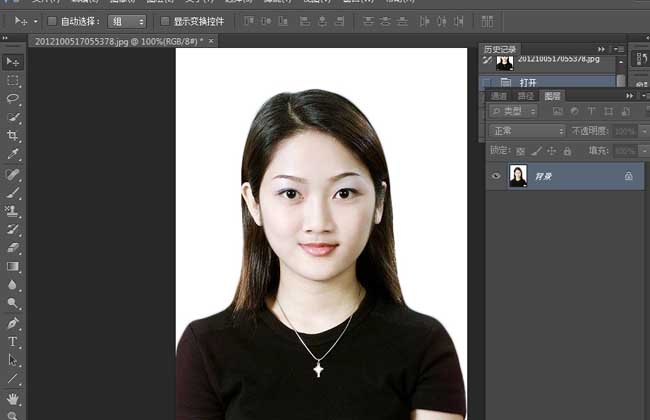The height and width of the screenshot is (420, 650).
Task: Select the 打开 history state
Action: pos(549,82)
